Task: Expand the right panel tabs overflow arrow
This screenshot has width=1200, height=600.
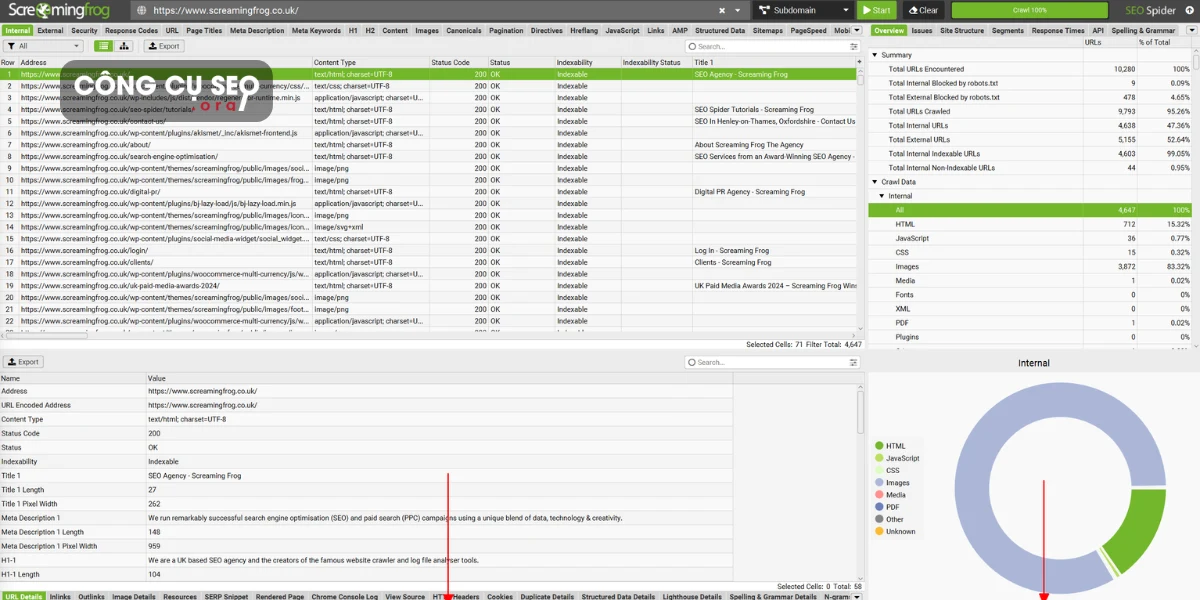Action: coord(1191,31)
